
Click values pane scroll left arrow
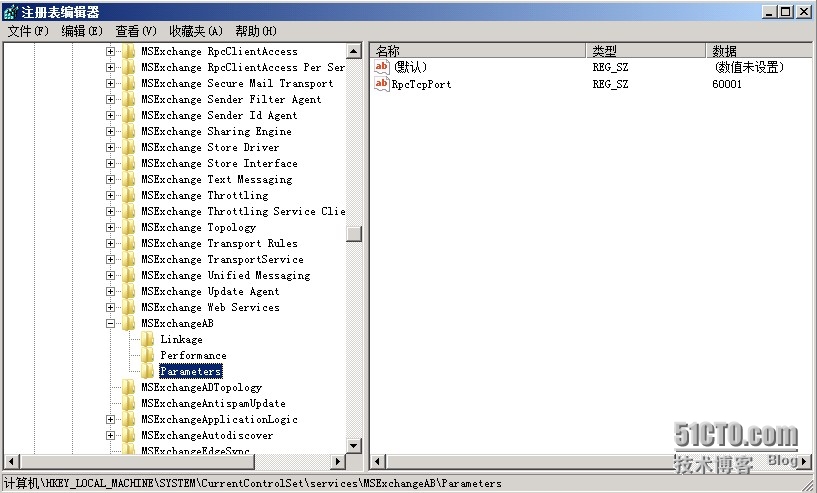379,462
